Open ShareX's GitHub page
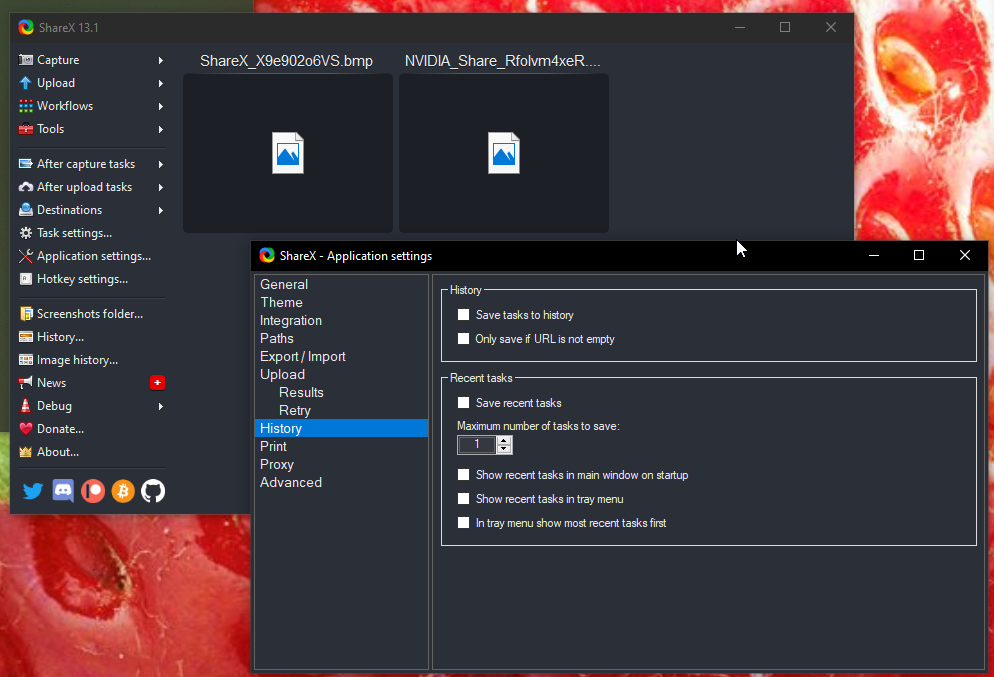The height and width of the screenshot is (677, 994). pos(153,491)
